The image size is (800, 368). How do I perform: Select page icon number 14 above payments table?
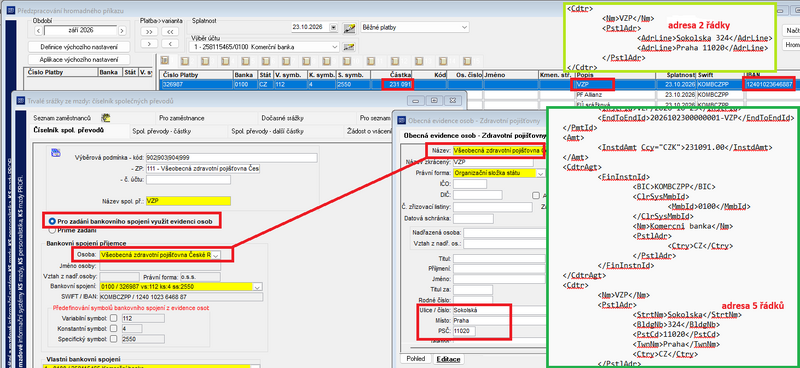click(442, 61)
